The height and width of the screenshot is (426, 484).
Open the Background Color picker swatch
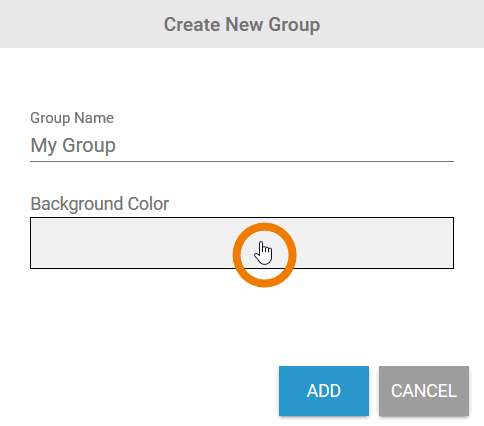point(242,243)
